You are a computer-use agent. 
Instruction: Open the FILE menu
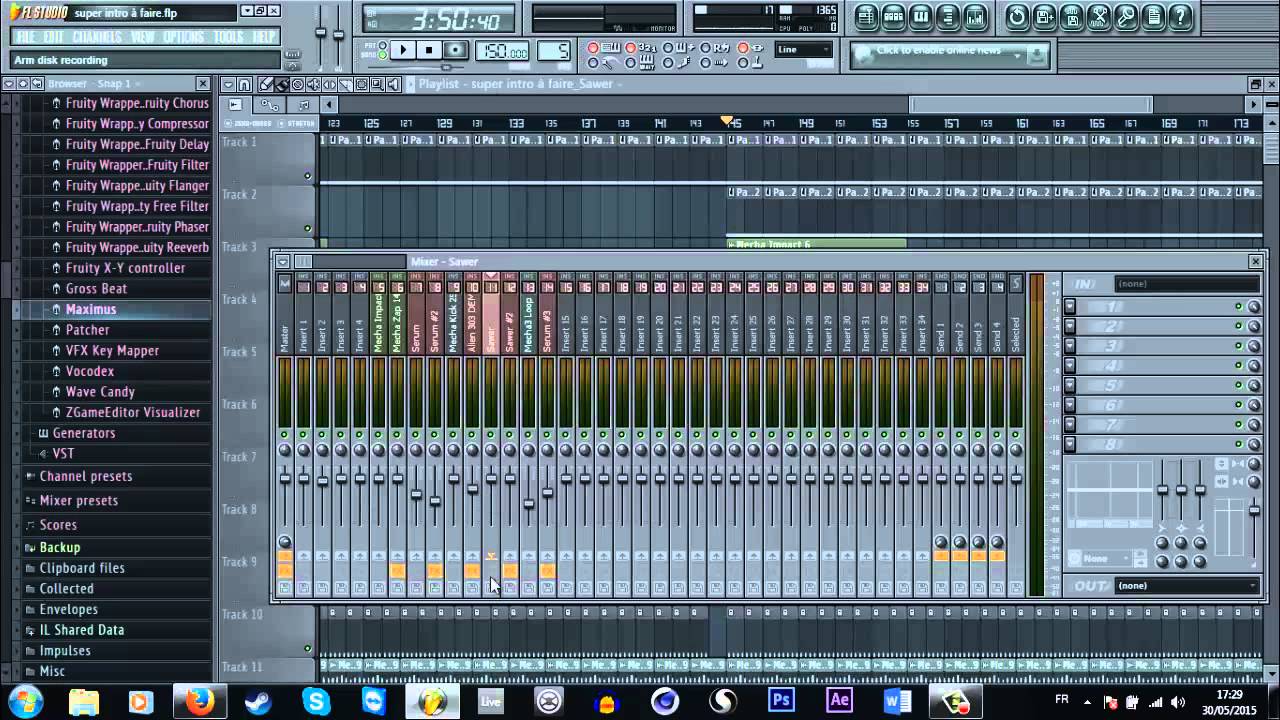tap(26, 37)
